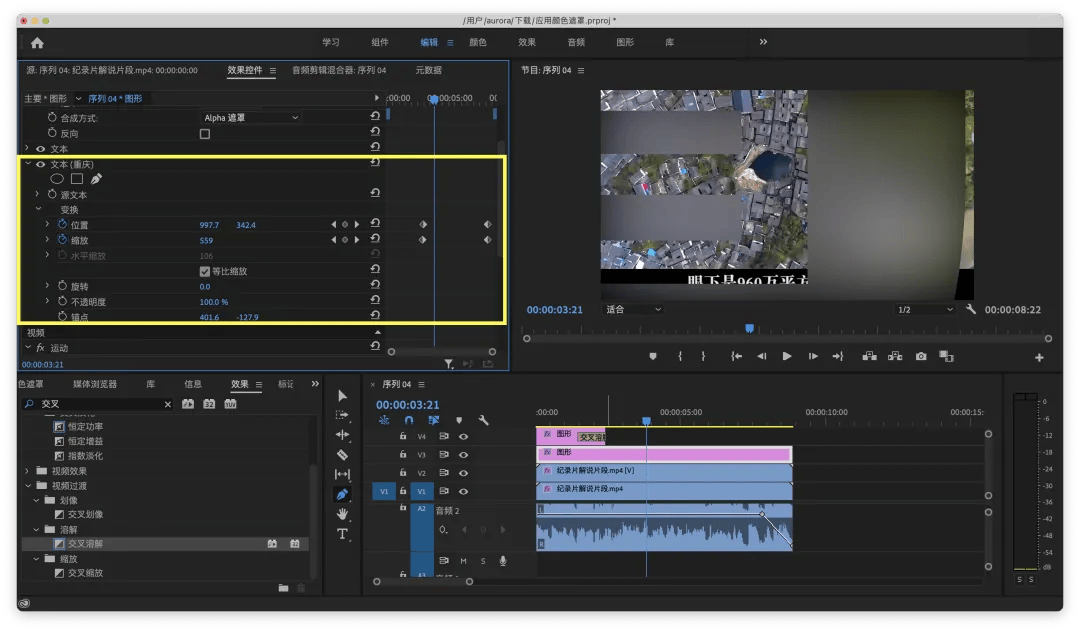Select the Track Select Forward tool
This screenshot has width=1080, height=631.
(x=342, y=415)
